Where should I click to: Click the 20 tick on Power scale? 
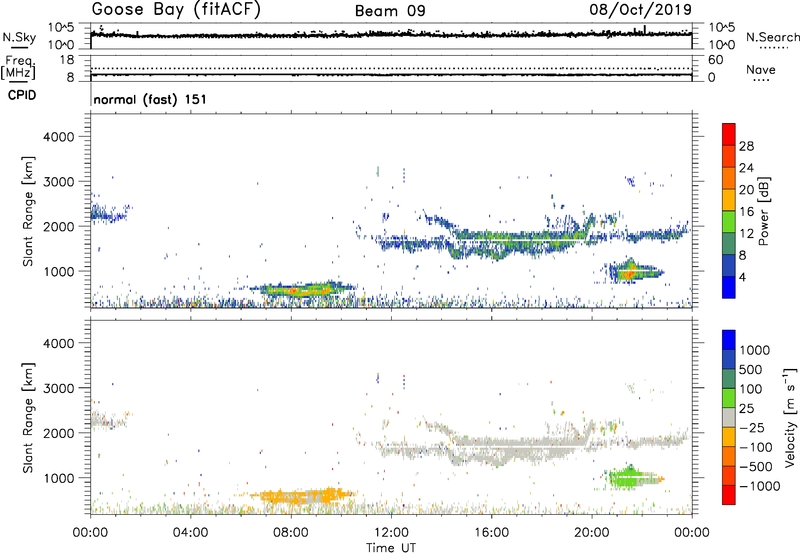(x=746, y=190)
